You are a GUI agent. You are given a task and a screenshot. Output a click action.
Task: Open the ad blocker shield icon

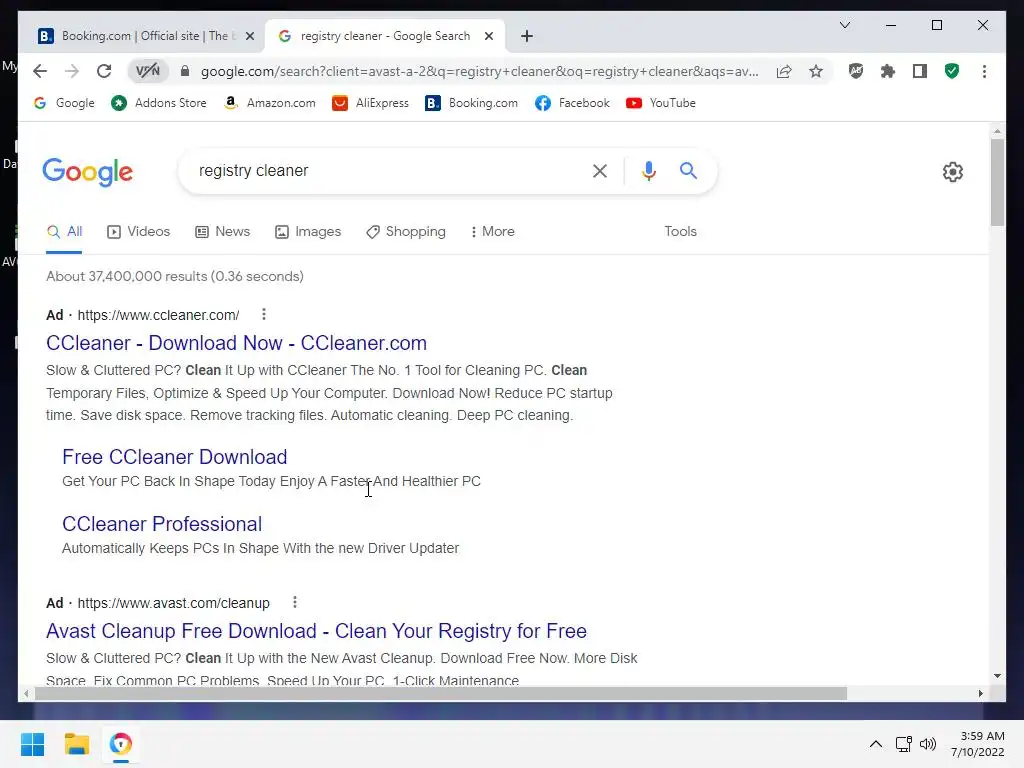(856, 71)
